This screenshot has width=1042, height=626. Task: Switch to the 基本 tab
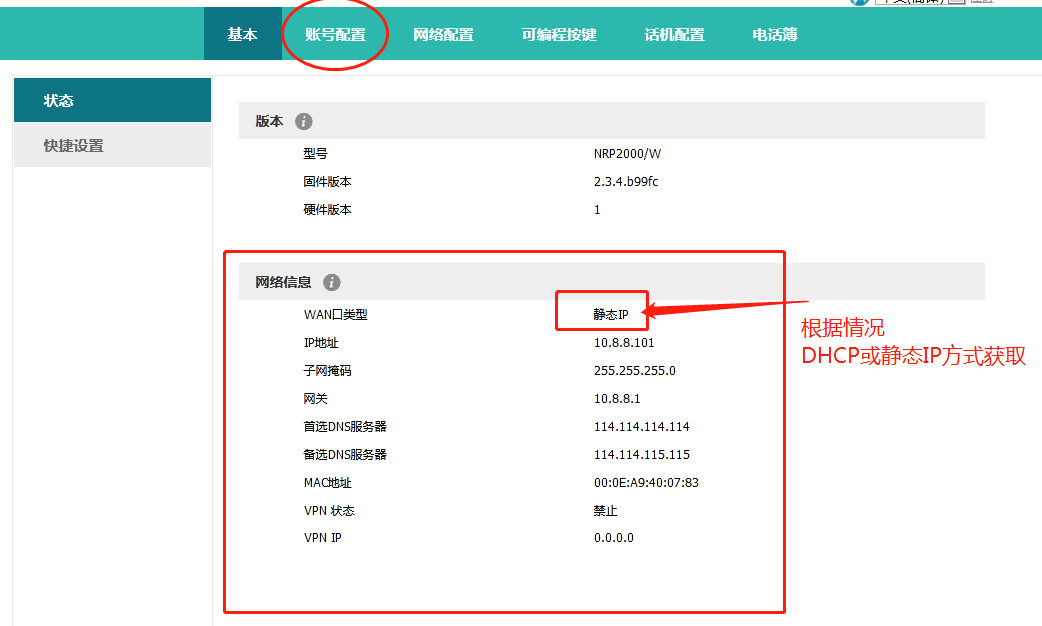[242, 34]
